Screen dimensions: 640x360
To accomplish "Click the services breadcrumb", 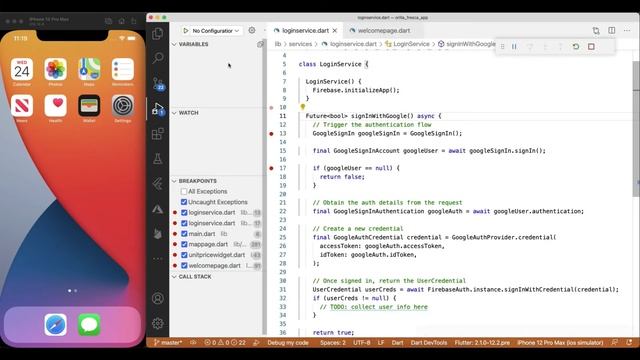I will 300,44.
